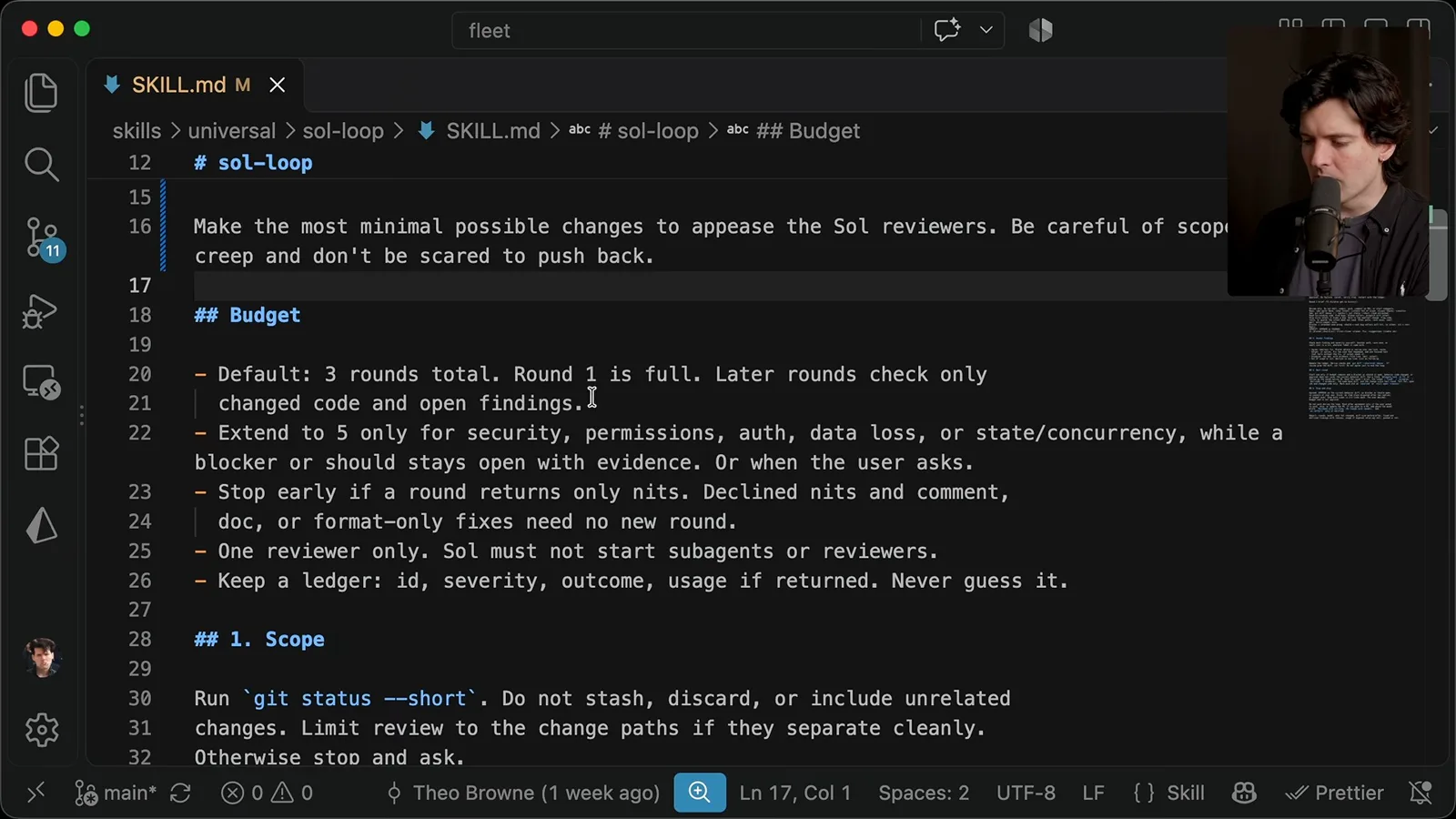
Task: Click the sol-loop folder breadcrumb
Action: click(x=343, y=131)
